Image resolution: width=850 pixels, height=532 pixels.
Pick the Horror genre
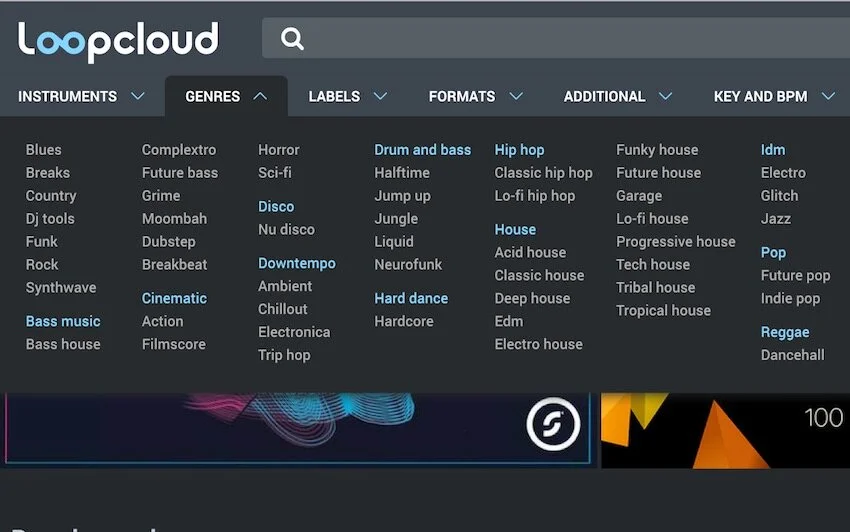pyautogui.click(x=279, y=150)
